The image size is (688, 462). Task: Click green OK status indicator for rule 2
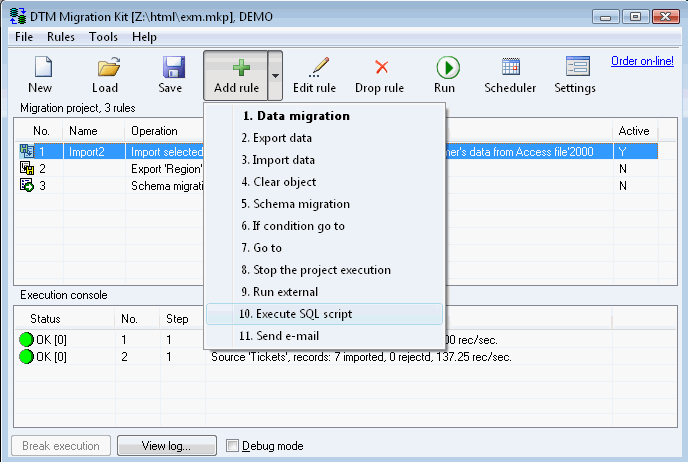pyautogui.click(x=26, y=357)
